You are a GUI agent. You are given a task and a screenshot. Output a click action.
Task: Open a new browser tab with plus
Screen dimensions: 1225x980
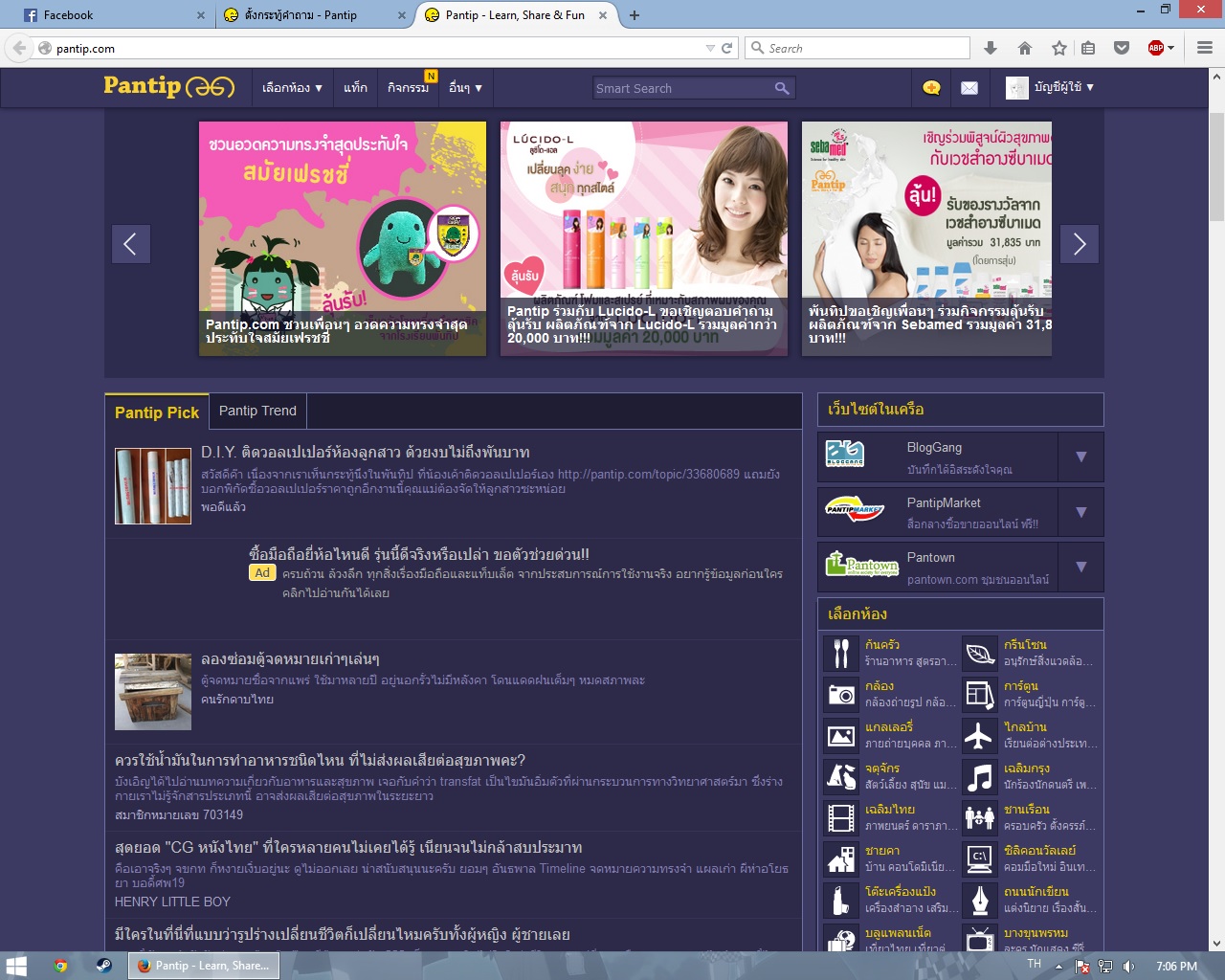click(635, 15)
